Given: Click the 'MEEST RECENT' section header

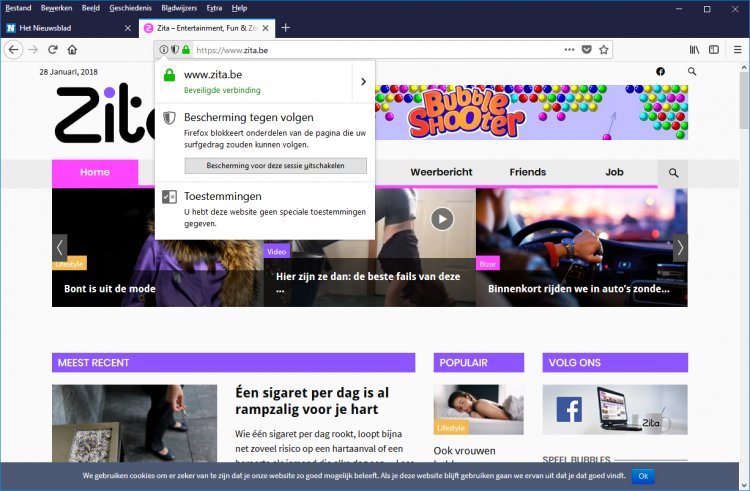Looking at the screenshot, I should click(233, 362).
